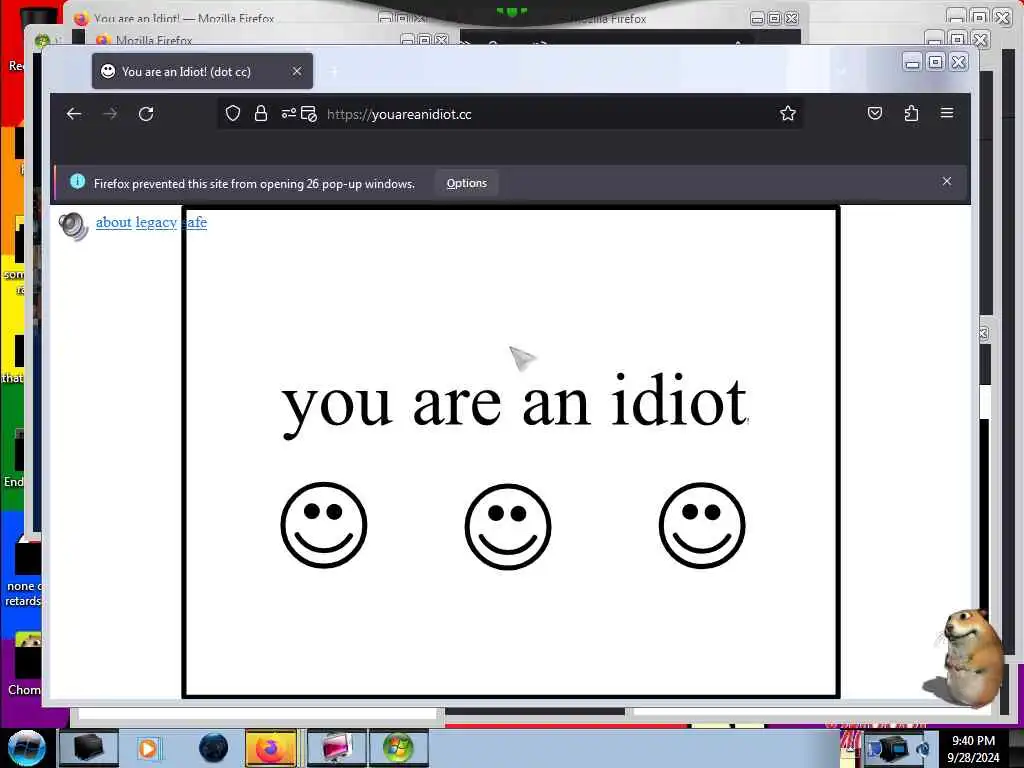Expand the list-all-tabs chevron
This screenshot has height=768, width=1024.
click(x=842, y=71)
